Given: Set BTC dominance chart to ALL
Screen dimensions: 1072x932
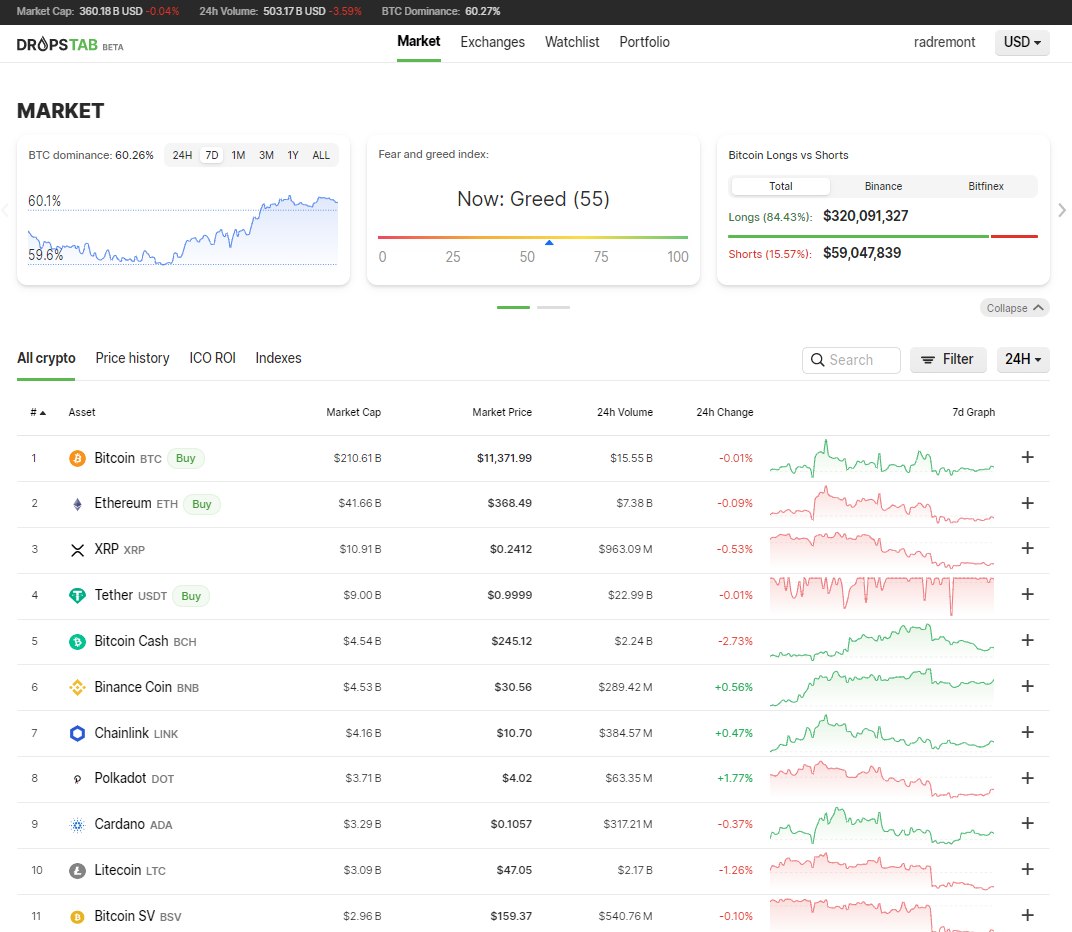Looking at the screenshot, I should point(321,155).
